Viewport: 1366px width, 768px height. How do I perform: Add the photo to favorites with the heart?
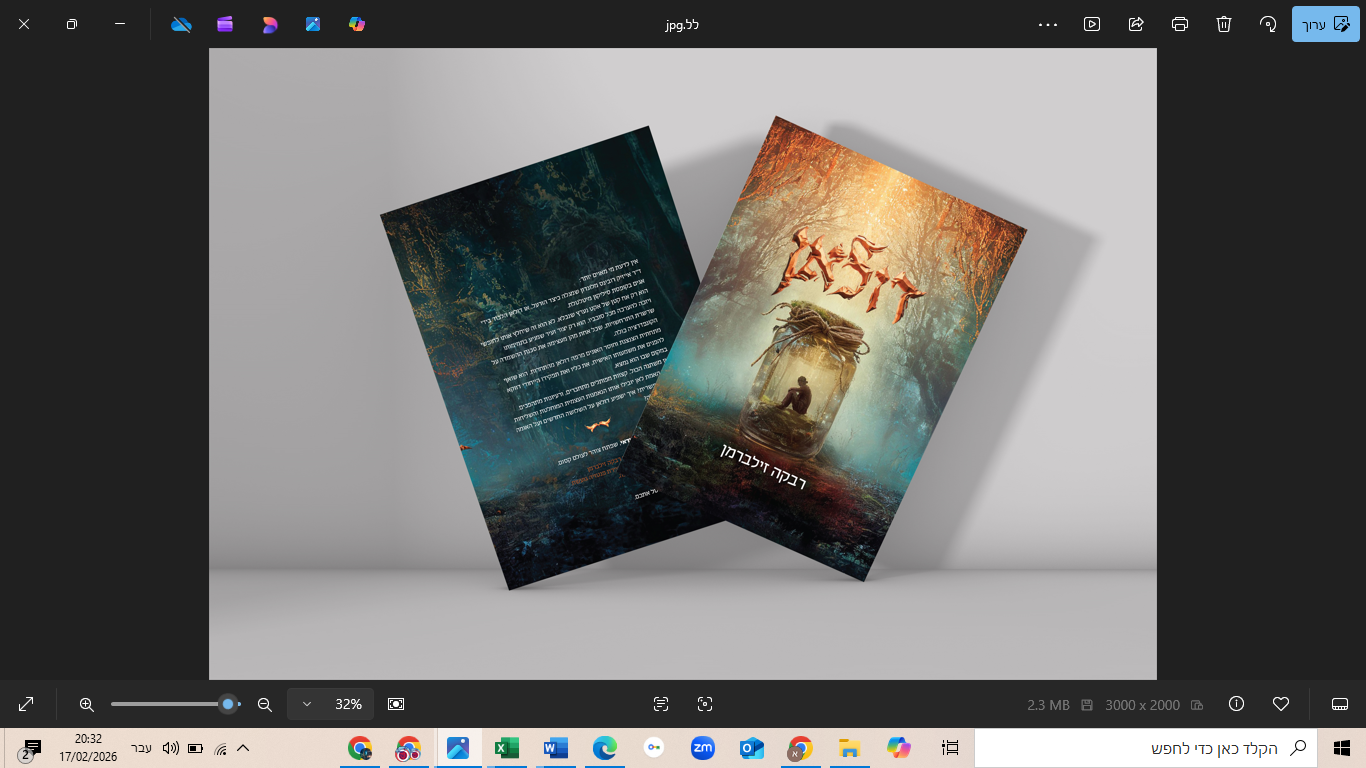tap(1280, 704)
